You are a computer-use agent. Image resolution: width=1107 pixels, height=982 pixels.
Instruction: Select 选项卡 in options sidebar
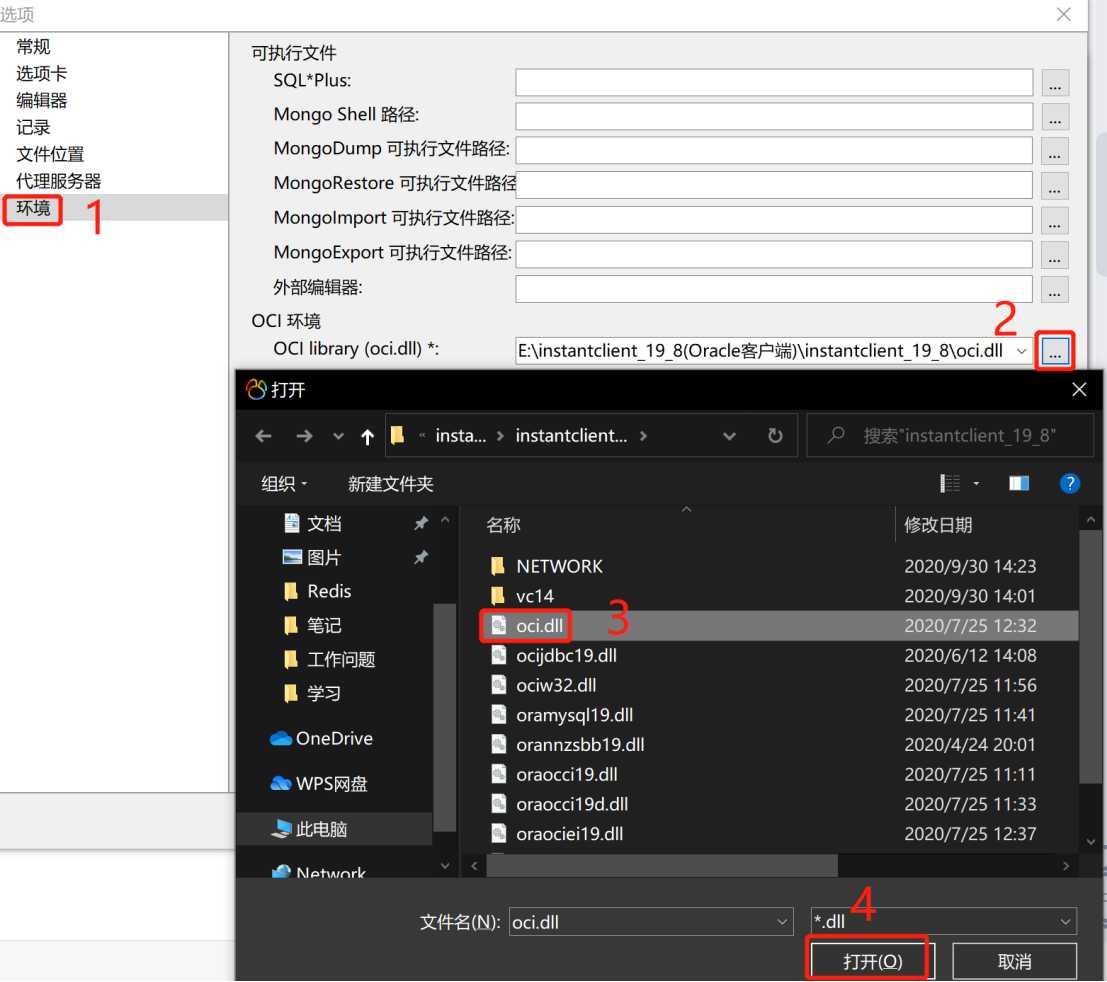[42, 73]
